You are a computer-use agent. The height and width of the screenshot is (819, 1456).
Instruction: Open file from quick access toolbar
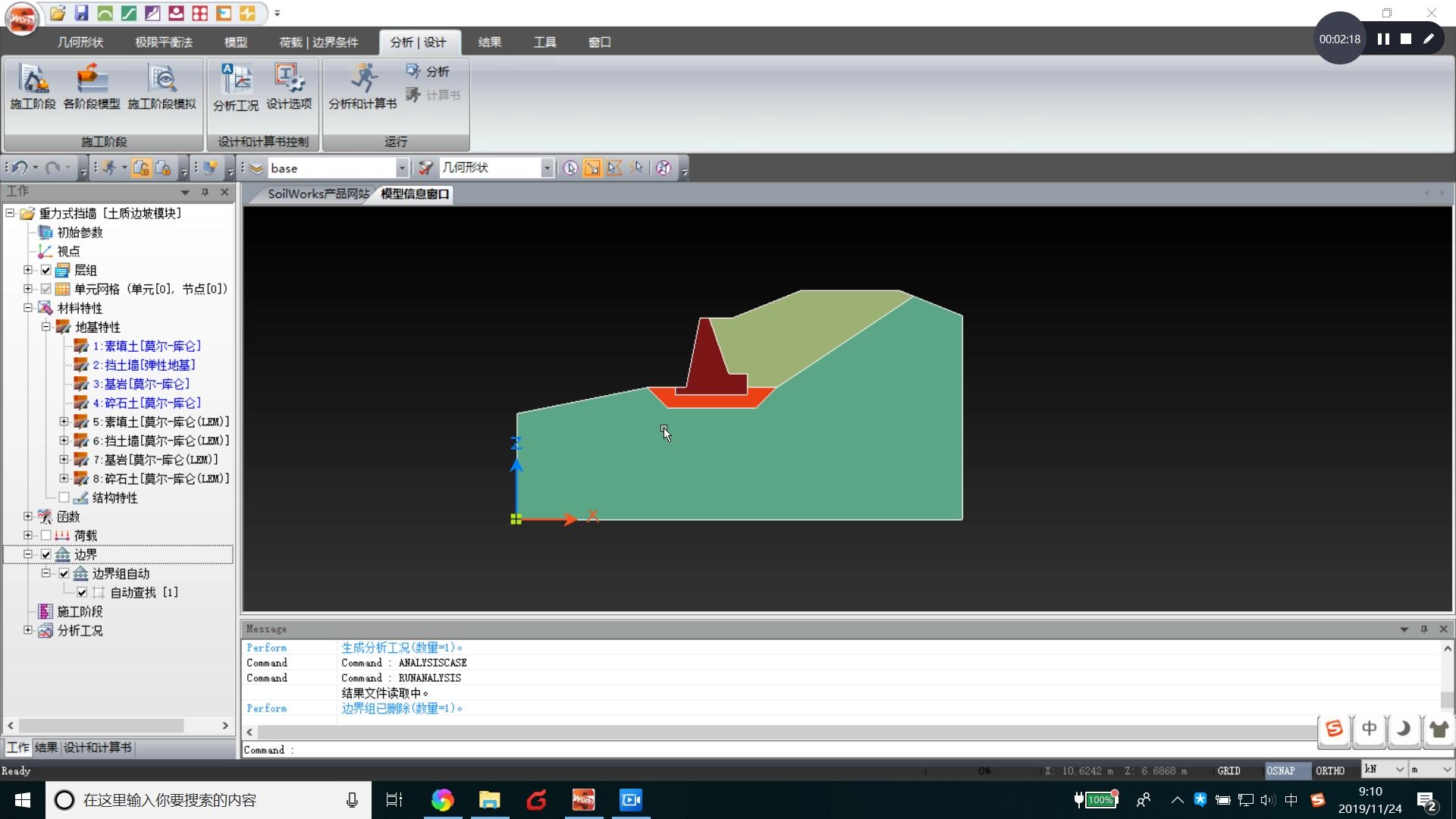(58, 13)
